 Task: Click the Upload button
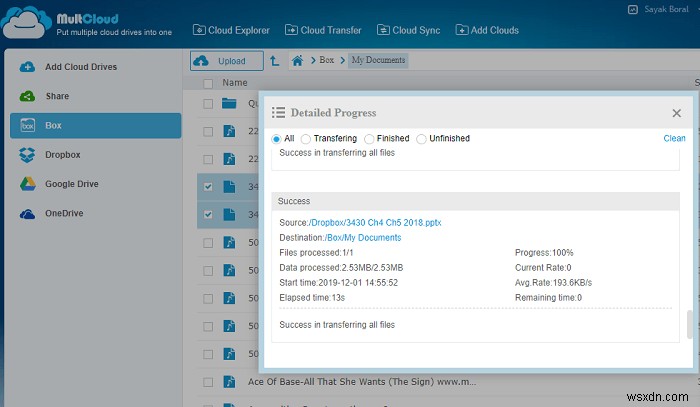point(226,61)
